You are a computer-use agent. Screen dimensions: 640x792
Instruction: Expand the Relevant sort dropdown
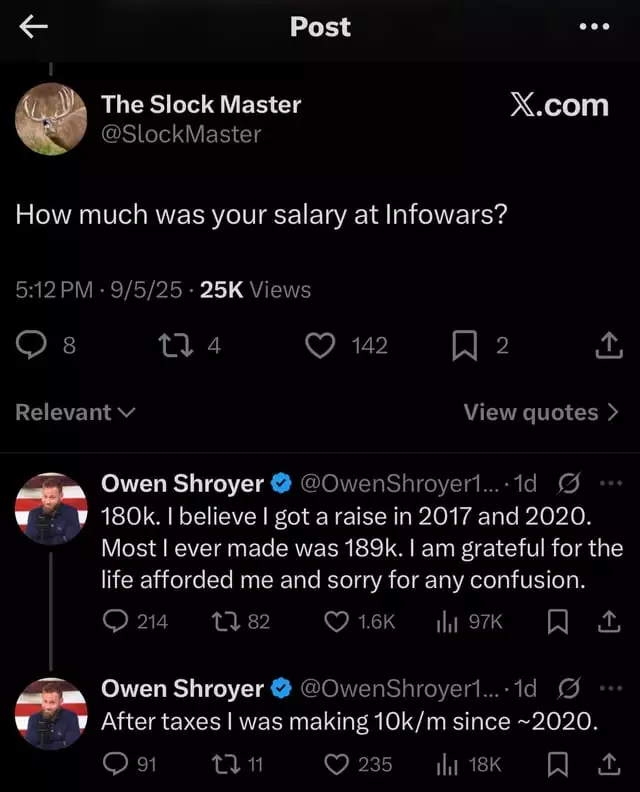coord(75,412)
